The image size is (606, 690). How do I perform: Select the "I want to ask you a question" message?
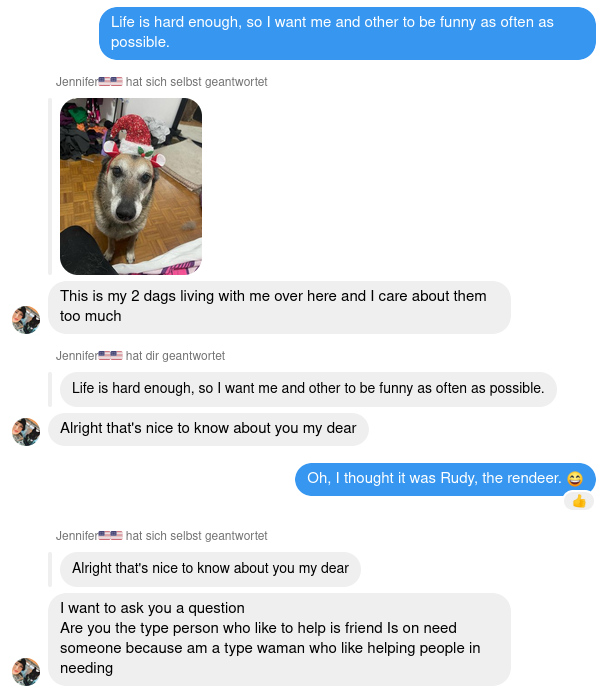[279, 639]
